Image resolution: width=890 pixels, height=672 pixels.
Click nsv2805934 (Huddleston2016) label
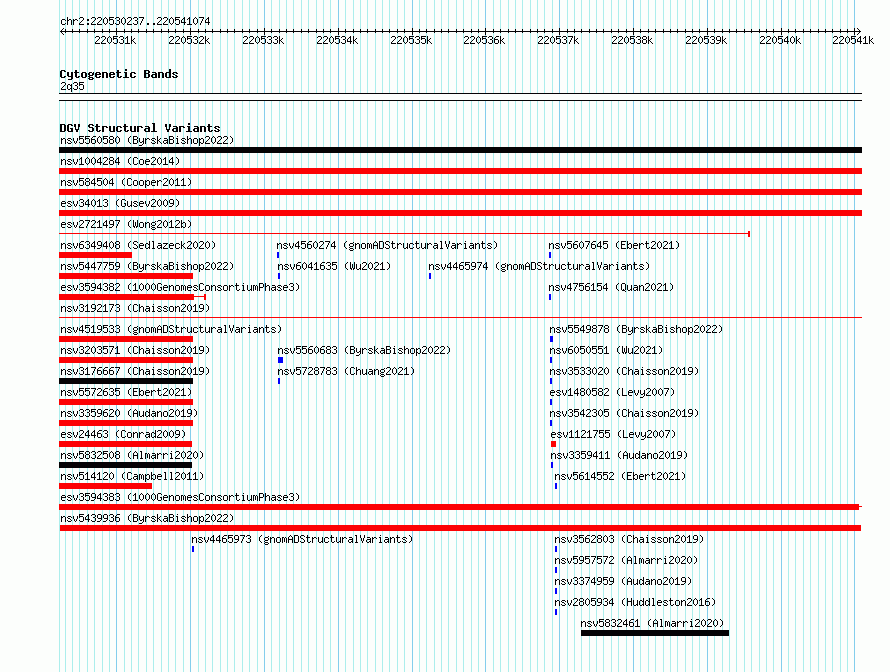point(635,602)
